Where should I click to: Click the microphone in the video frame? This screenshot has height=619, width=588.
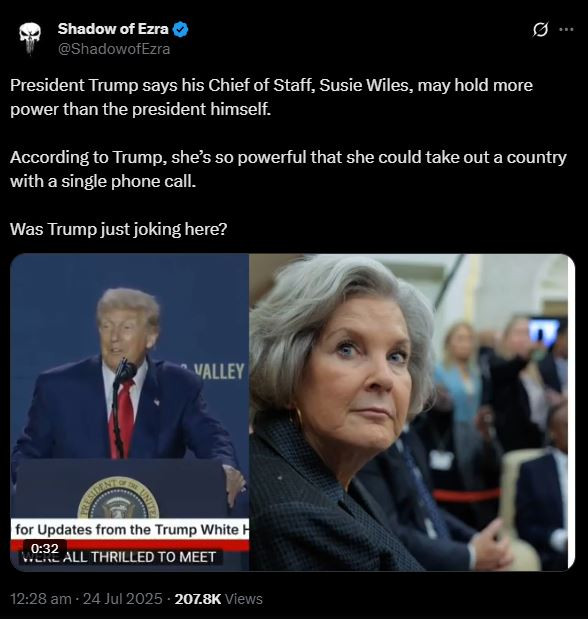pyautogui.click(x=126, y=372)
